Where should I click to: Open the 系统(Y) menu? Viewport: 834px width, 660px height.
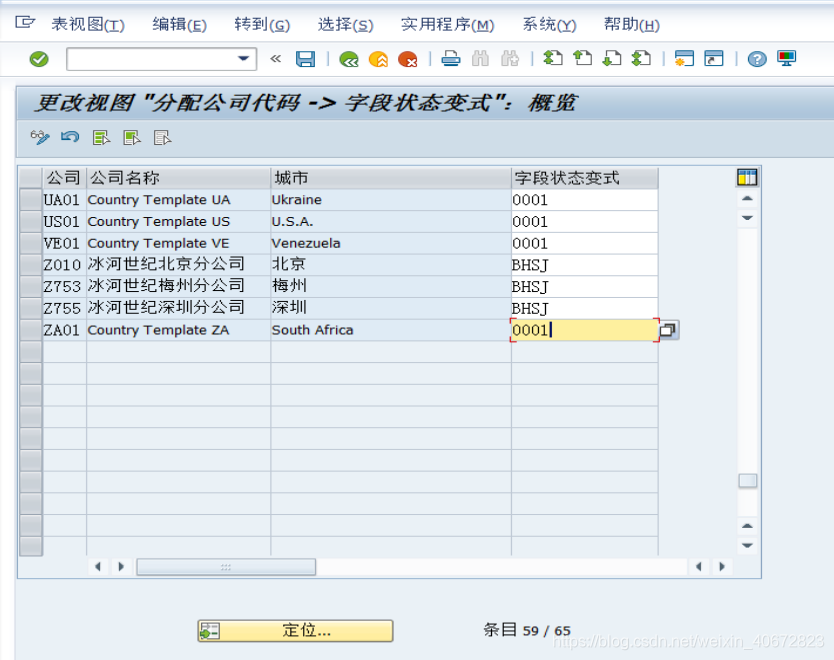click(549, 24)
